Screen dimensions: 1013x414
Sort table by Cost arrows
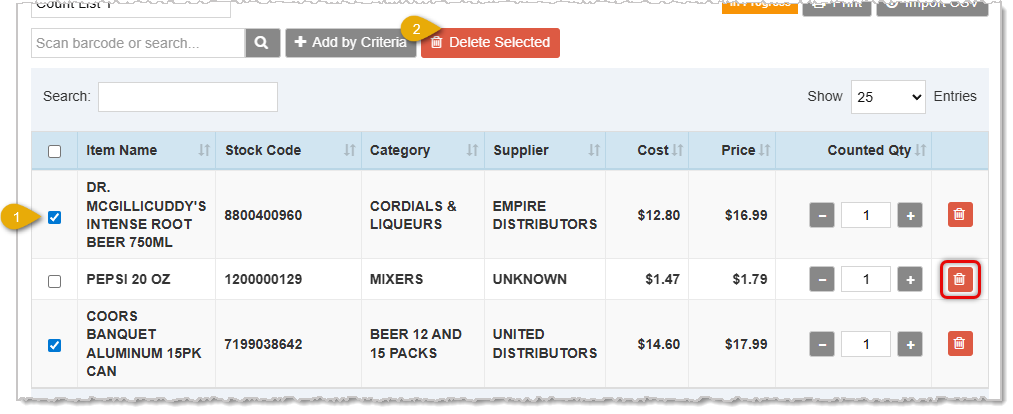(677, 150)
